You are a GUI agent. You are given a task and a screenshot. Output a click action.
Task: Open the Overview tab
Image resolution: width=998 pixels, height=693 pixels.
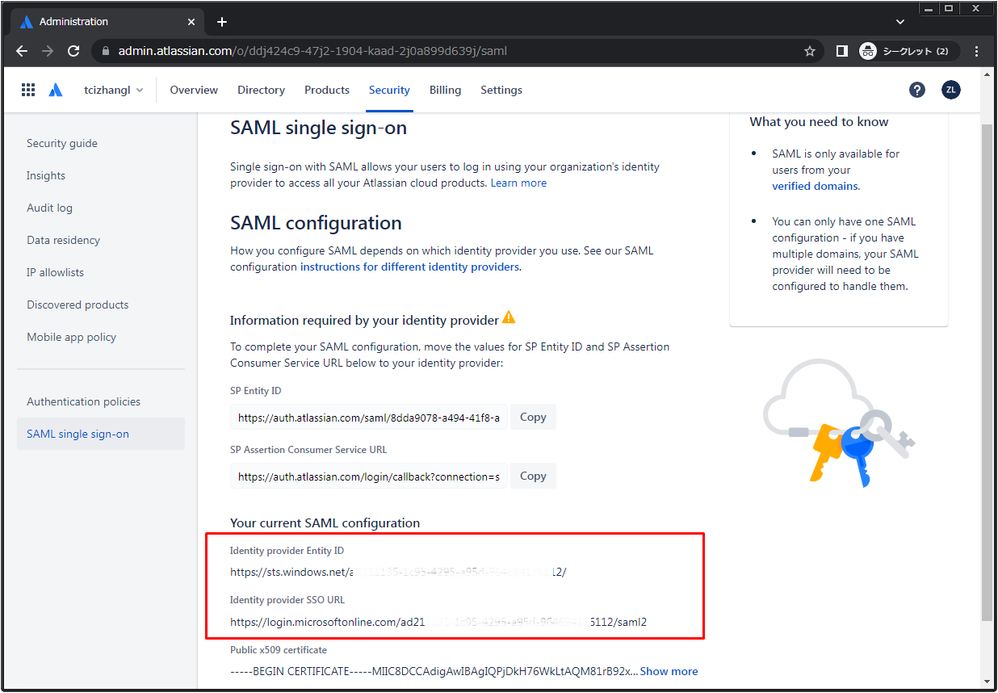[194, 90]
